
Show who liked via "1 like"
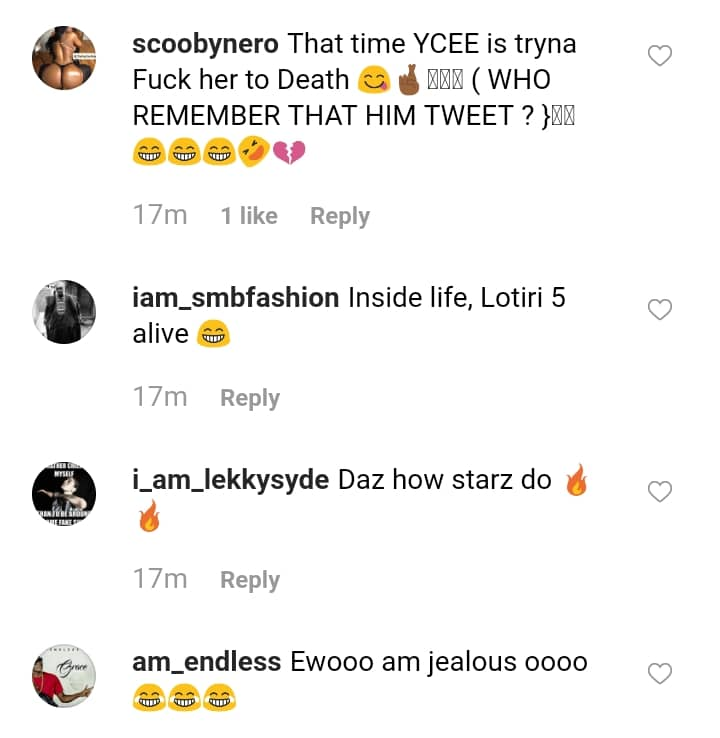point(249,216)
